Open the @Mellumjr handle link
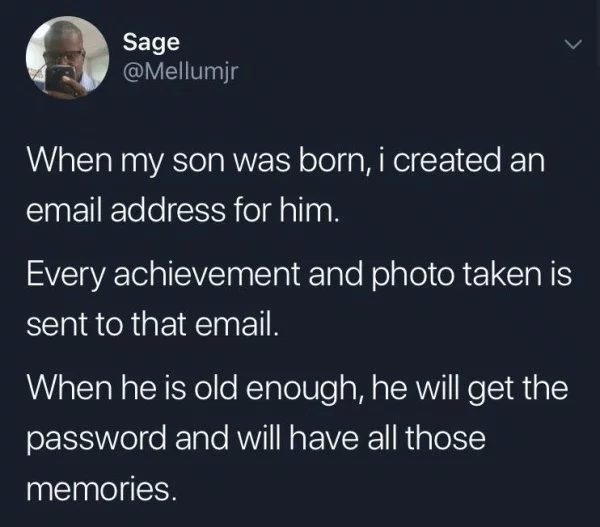The width and height of the screenshot is (600, 527). (x=180, y=70)
